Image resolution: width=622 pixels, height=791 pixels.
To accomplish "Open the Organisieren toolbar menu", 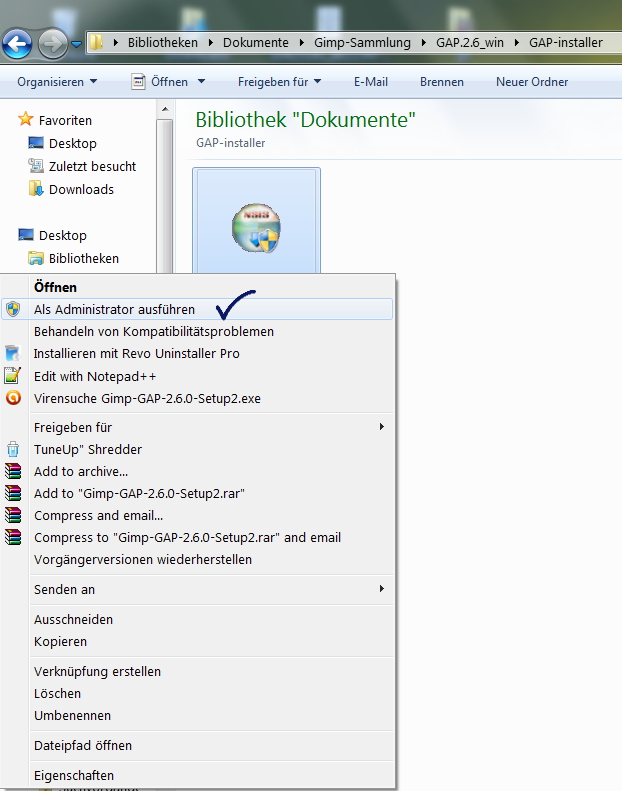I will (x=56, y=82).
